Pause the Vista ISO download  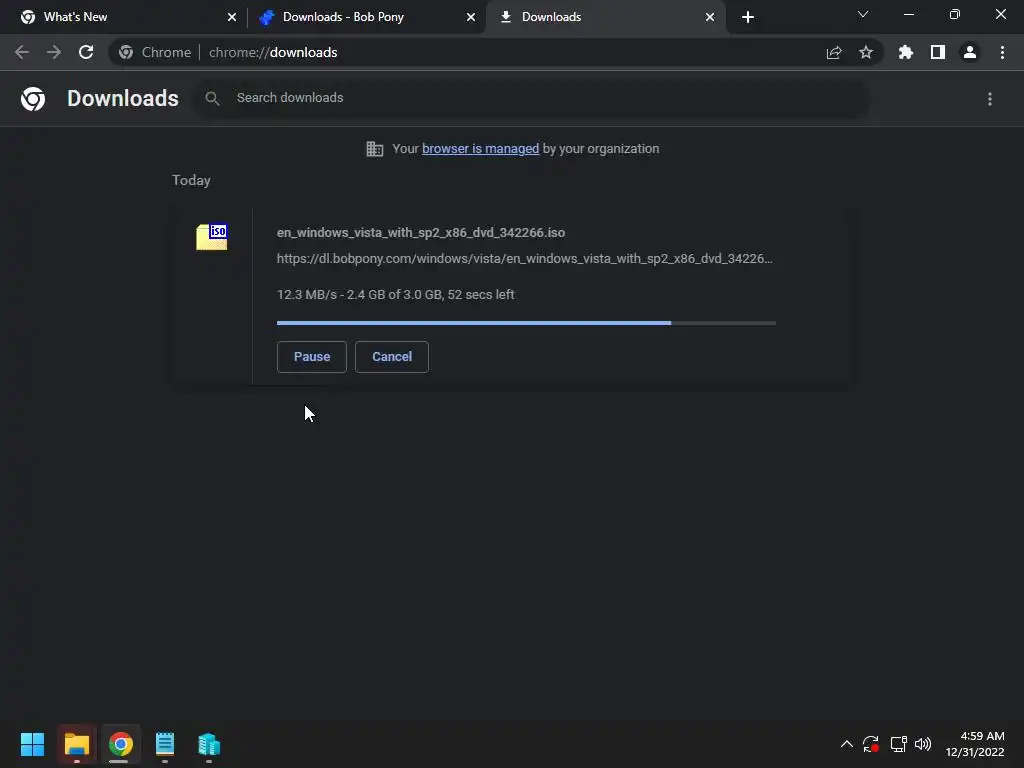coord(312,357)
